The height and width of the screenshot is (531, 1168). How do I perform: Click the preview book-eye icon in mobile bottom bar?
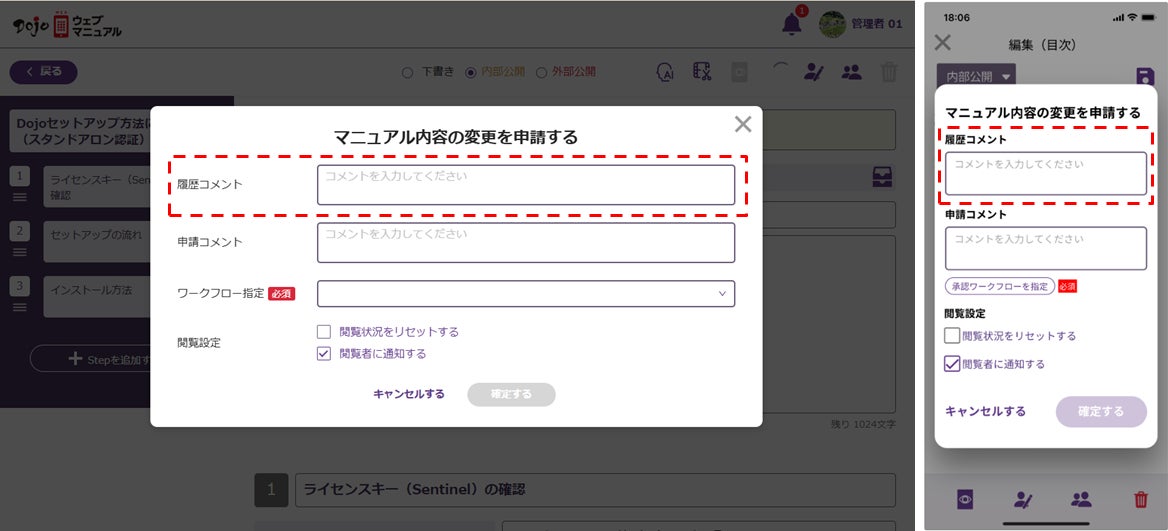(x=965, y=499)
